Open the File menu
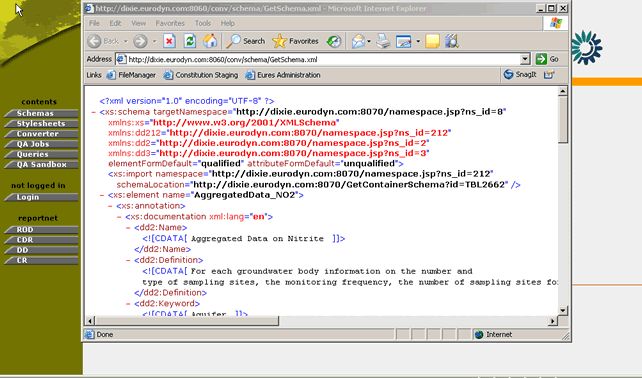Image resolution: width=642 pixels, height=378 pixels. click(94, 23)
